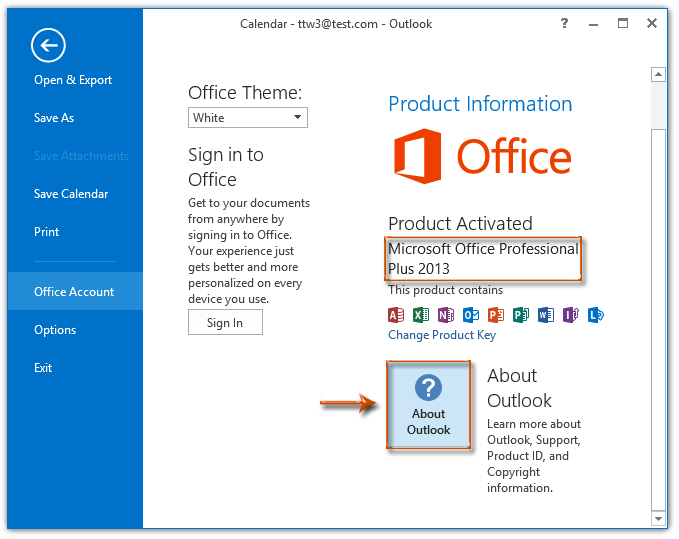This screenshot has height=539, width=679.
Task: Click the Sign In button
Action: (x=225, y=323)
